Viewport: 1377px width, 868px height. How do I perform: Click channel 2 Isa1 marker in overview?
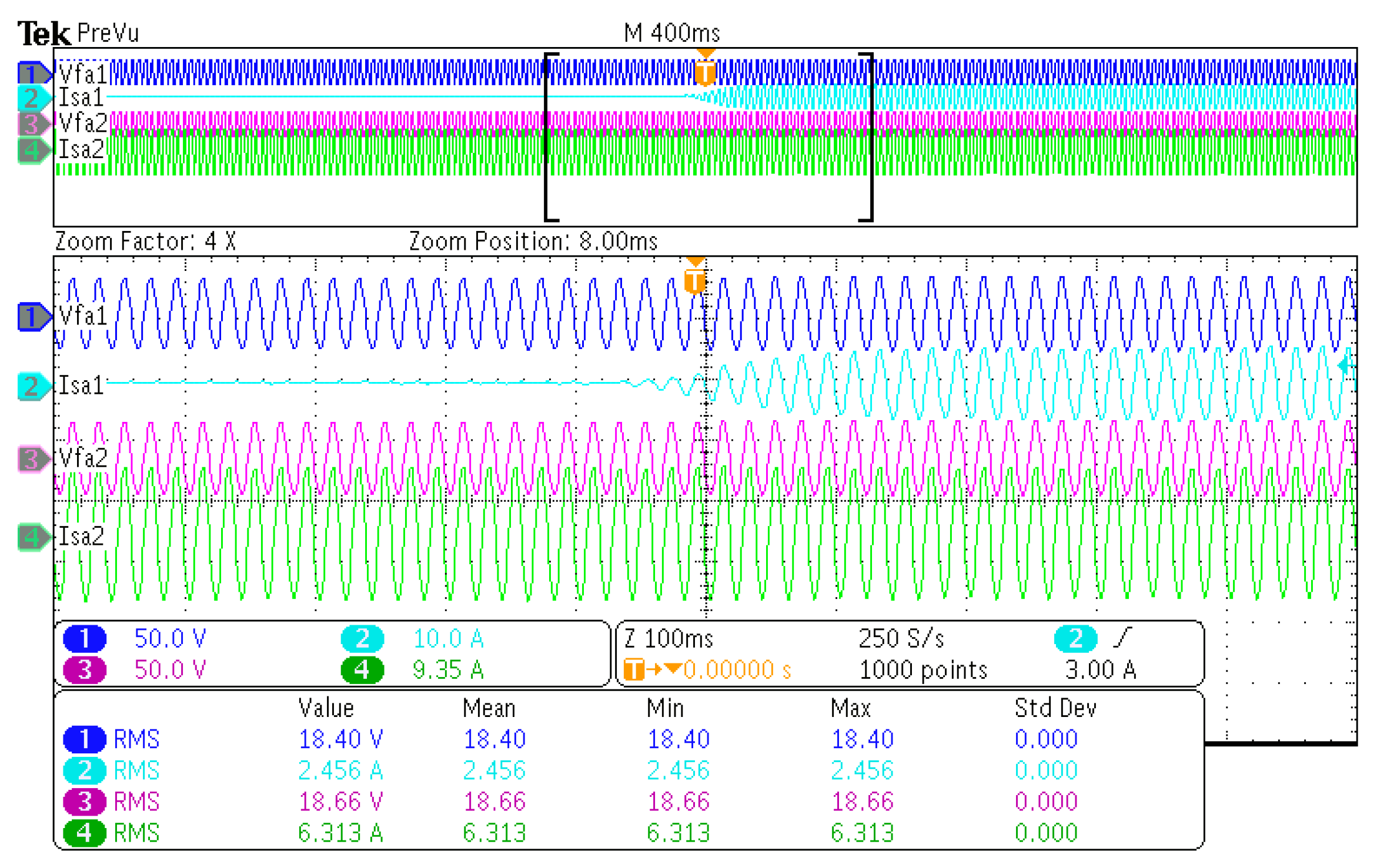tap(33, 98)
